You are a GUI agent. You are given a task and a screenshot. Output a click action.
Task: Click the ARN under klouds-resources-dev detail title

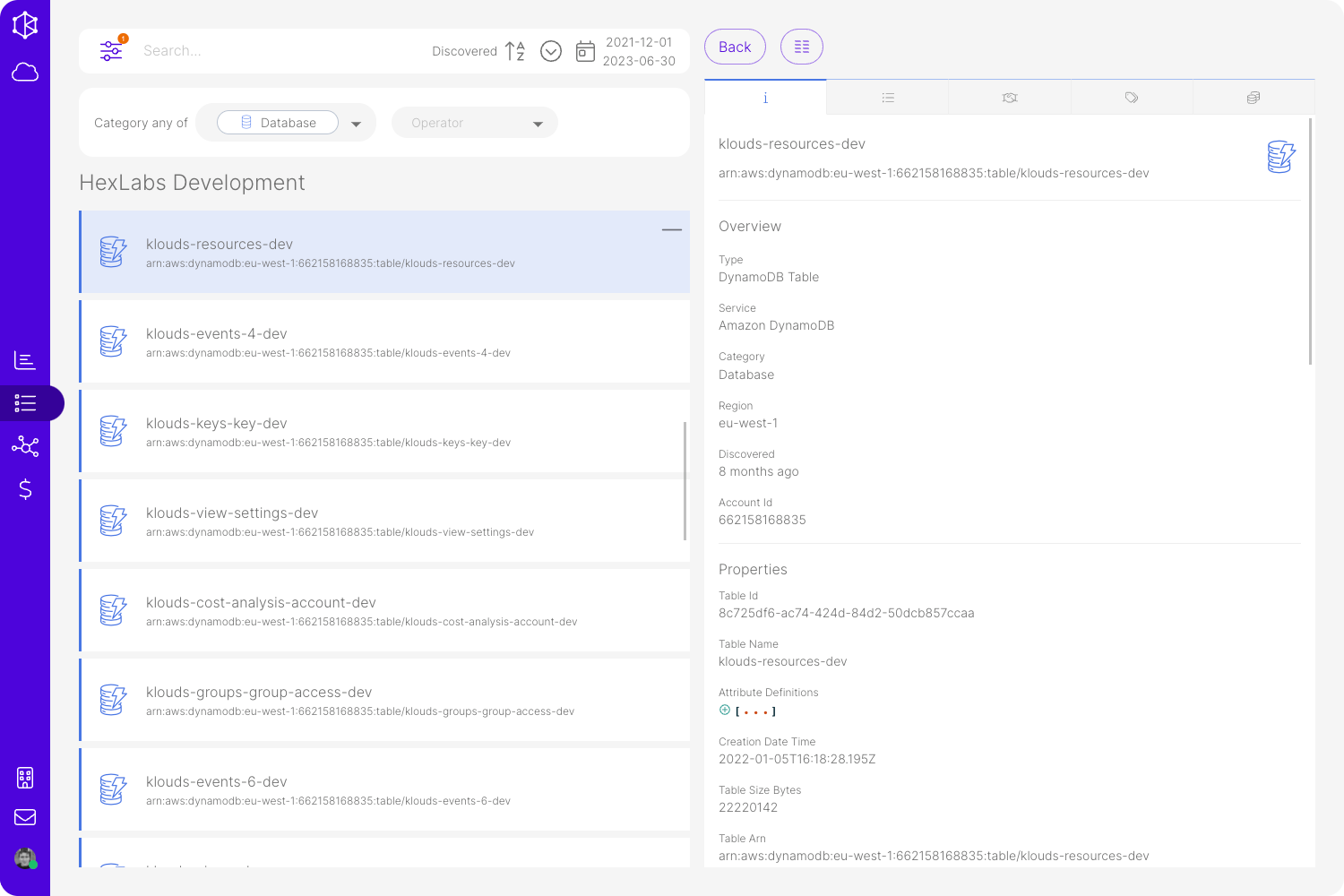coord(934,173)
